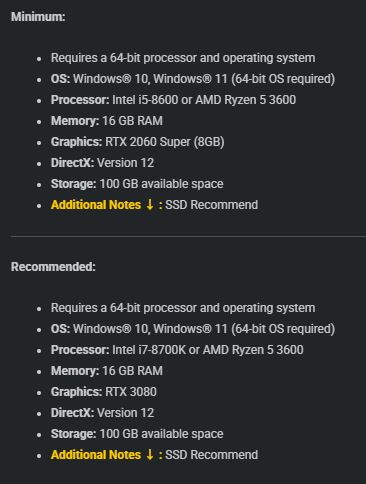The image size is (366, 484).
Task: Click the down arrow in Minimum Additional Notes
Action: pyautogui.click(x=150, y=204)
